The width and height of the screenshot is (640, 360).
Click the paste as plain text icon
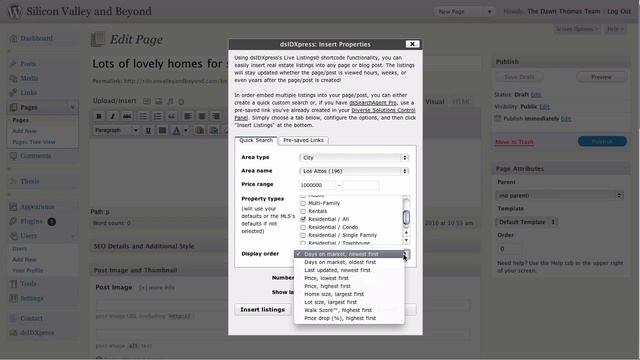click(200, 131)
